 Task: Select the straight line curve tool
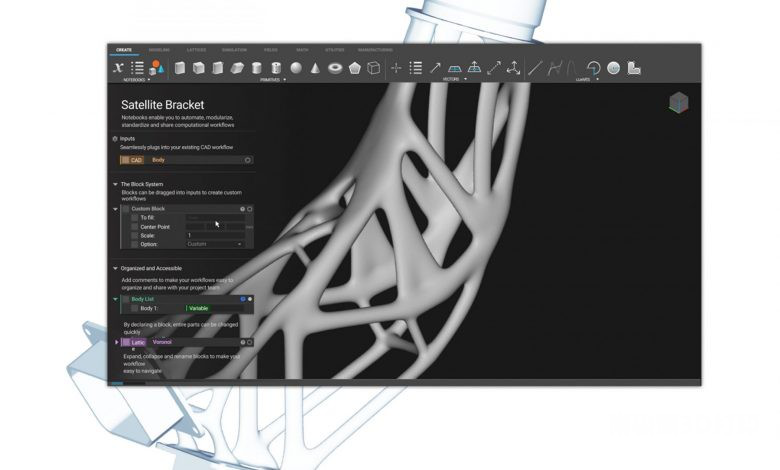pyautogui.click(x=535, y=68)
